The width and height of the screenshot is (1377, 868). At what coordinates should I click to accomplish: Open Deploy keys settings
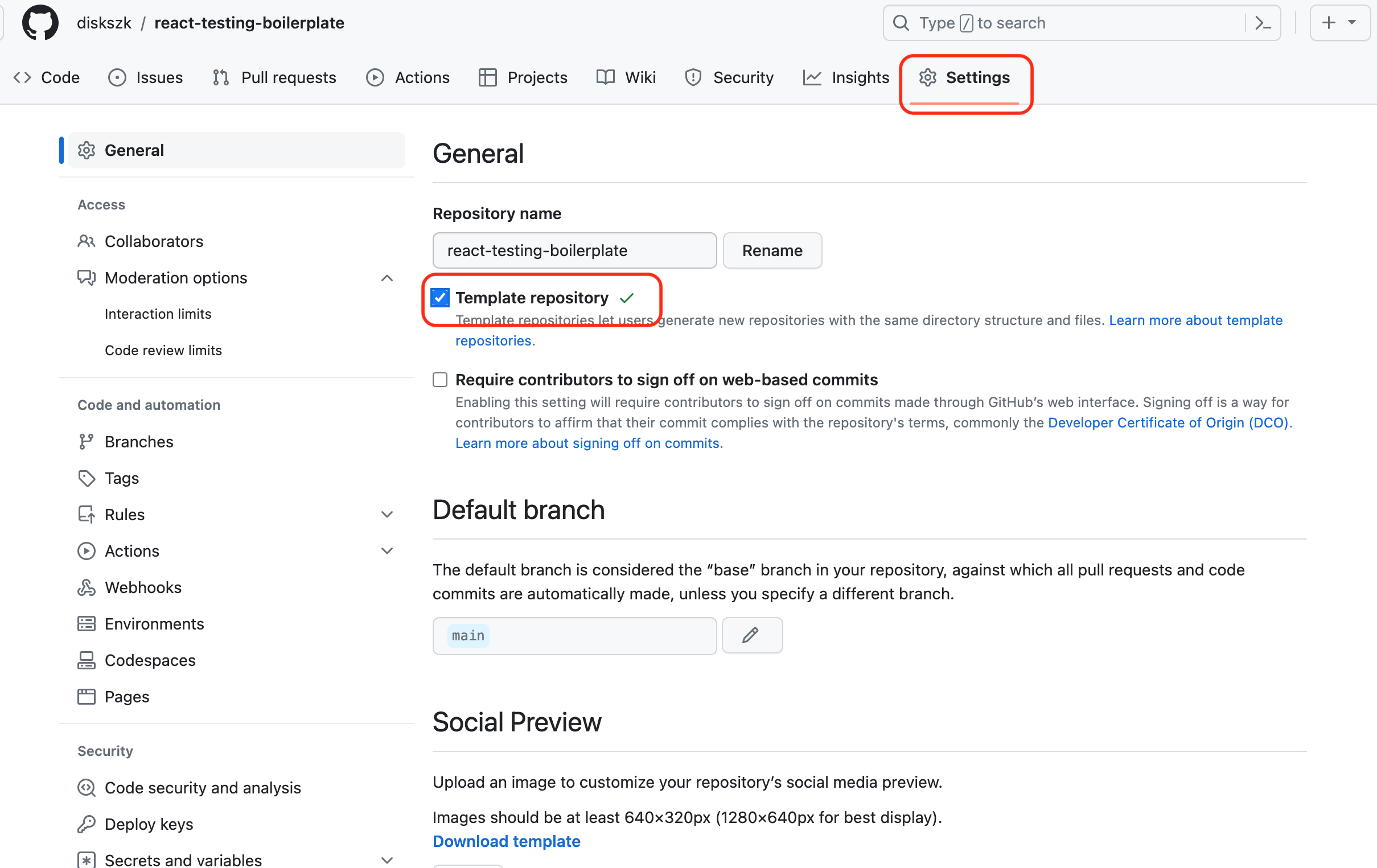(x=149, y=824)
